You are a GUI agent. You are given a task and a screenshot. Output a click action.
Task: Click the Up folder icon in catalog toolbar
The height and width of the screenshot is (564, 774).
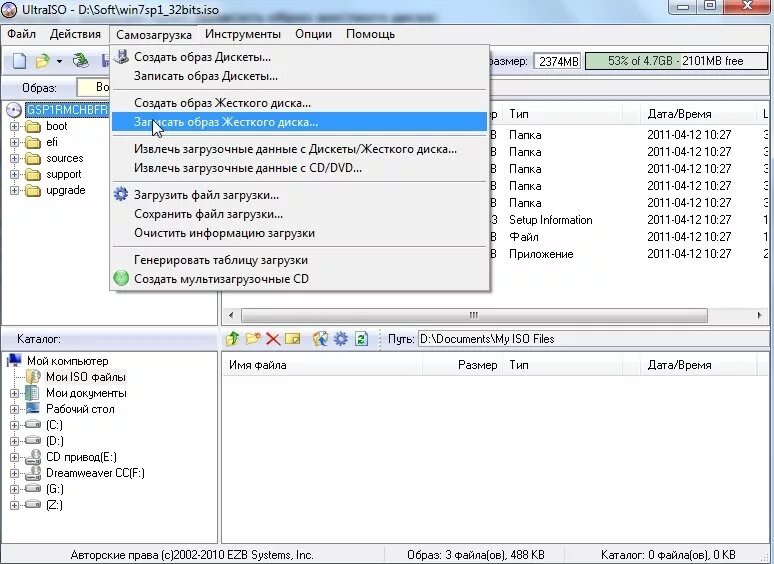pyautogui.click(x=232, y=338)
